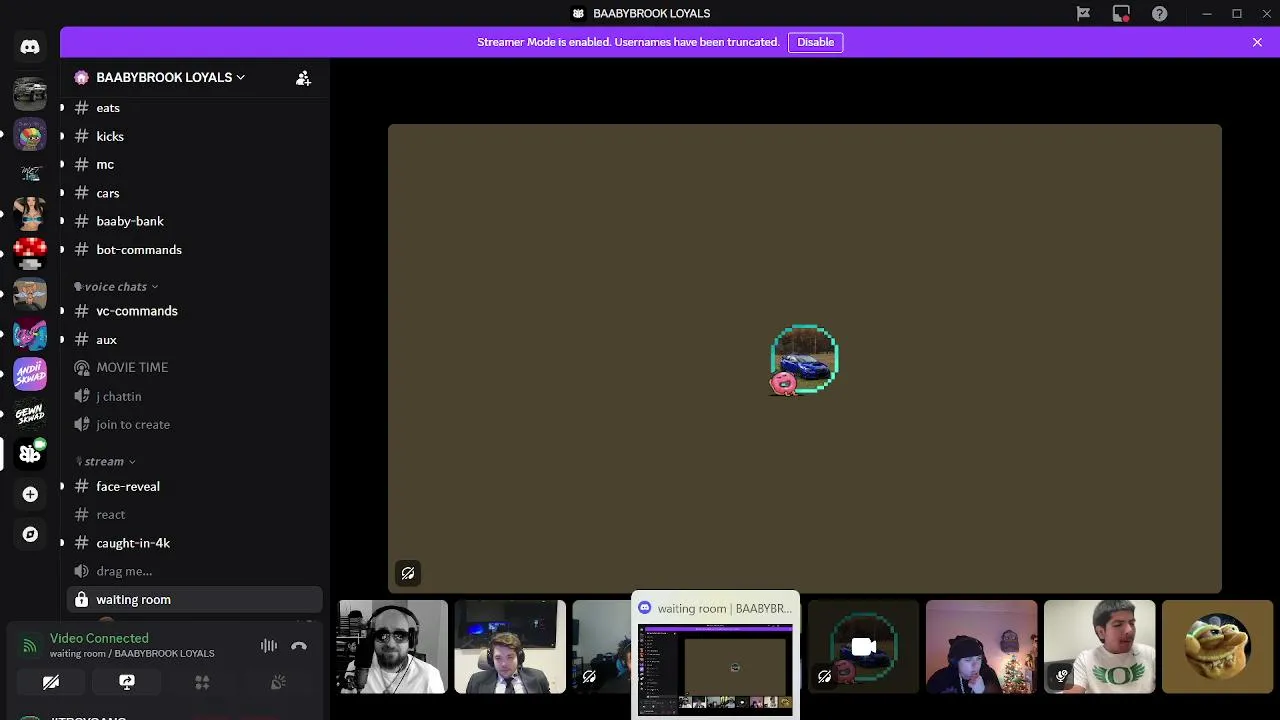This screenshot has width=1280, height=720.
Task: Click the green connection signal icon
Action: pos(30,646)
